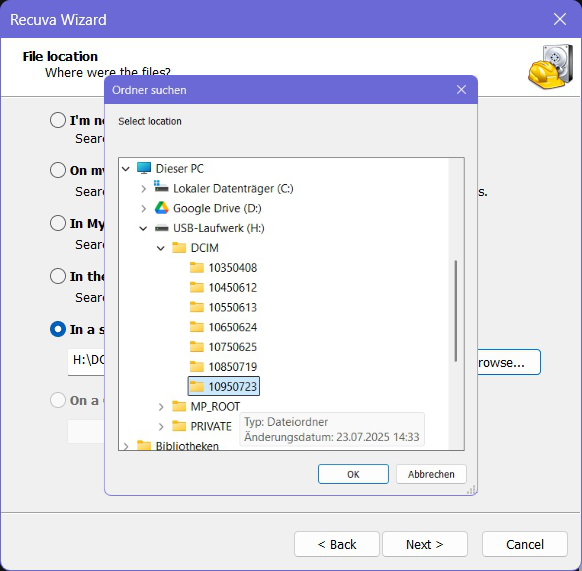Expand Lokaler Datenträger (C:) node
582x571 pixels.
144,189
